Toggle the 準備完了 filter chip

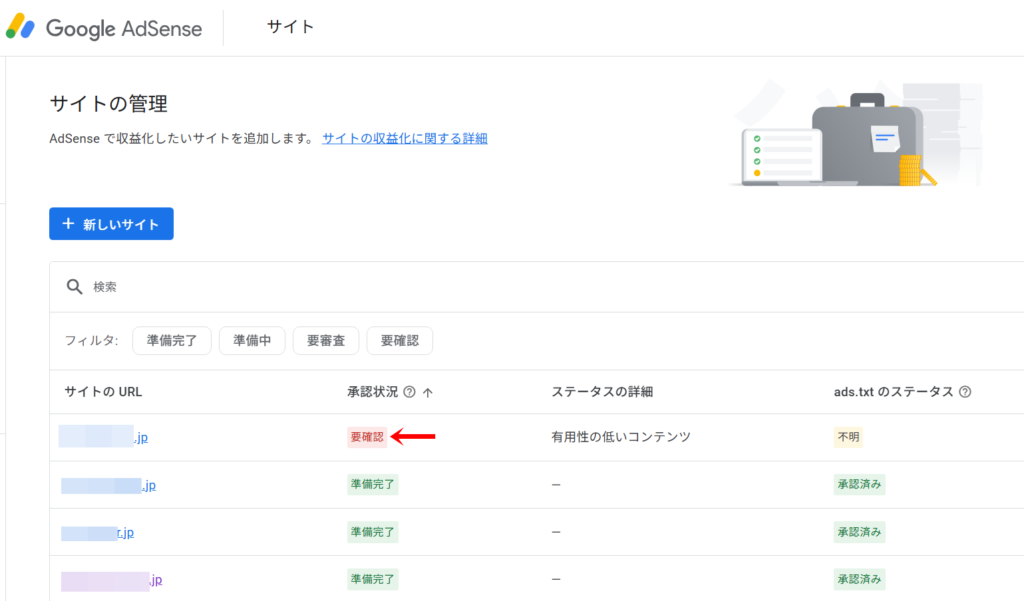pos(171,340)
